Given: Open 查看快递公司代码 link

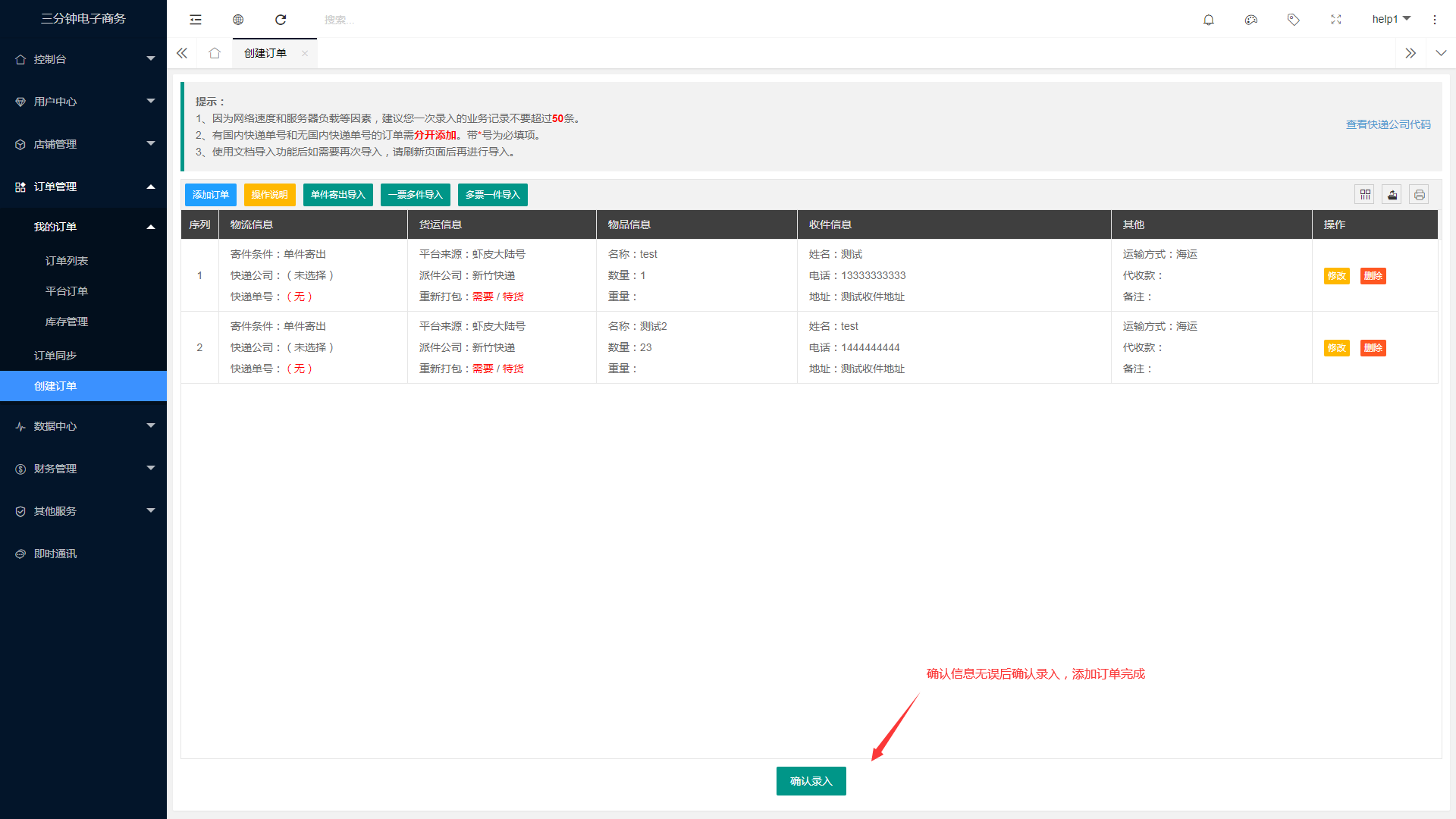Looking at the screenshot, I should 1388,124.
